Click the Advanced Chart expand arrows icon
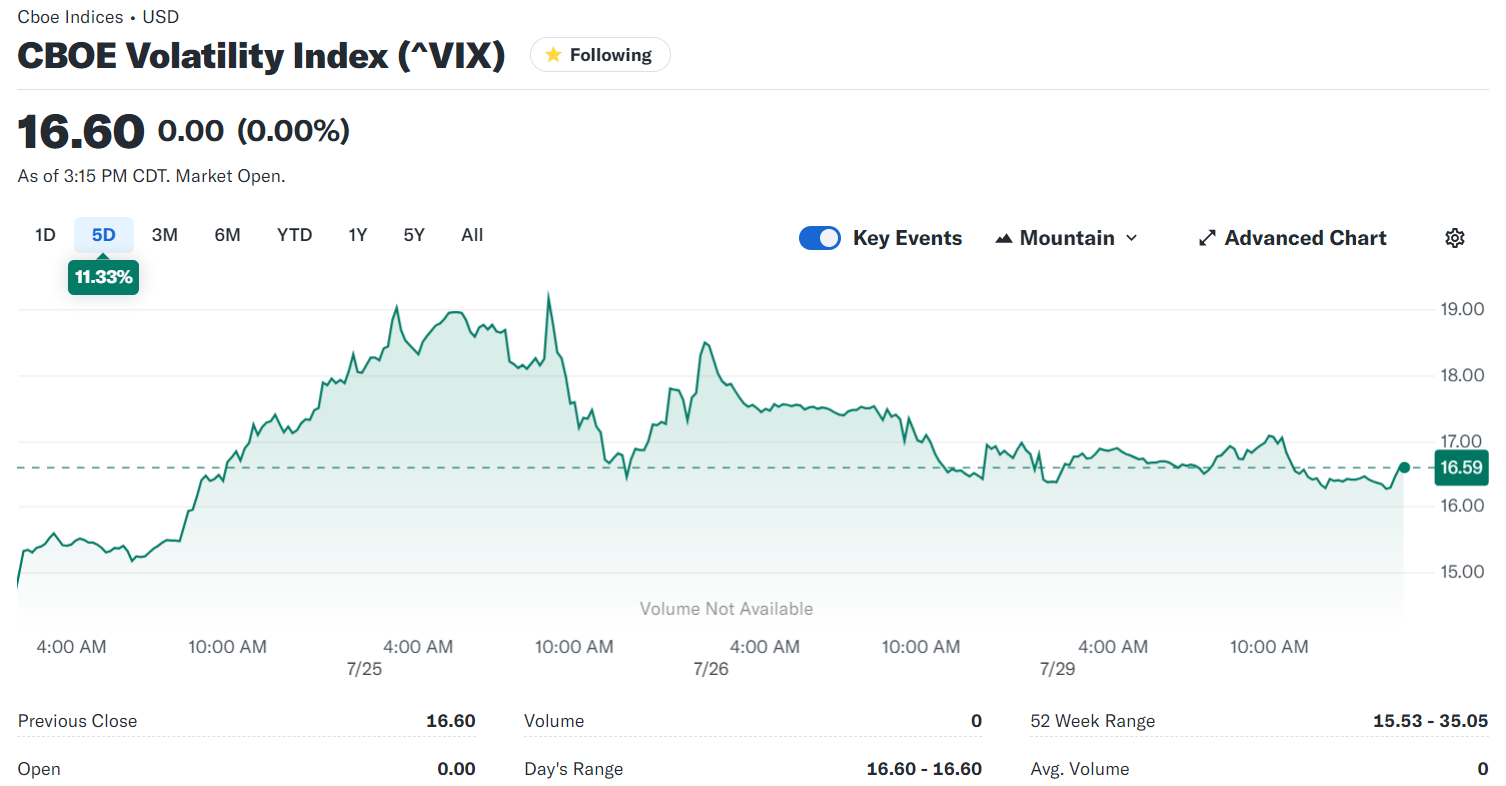 pyautogui.click(x=1207, y=238)
